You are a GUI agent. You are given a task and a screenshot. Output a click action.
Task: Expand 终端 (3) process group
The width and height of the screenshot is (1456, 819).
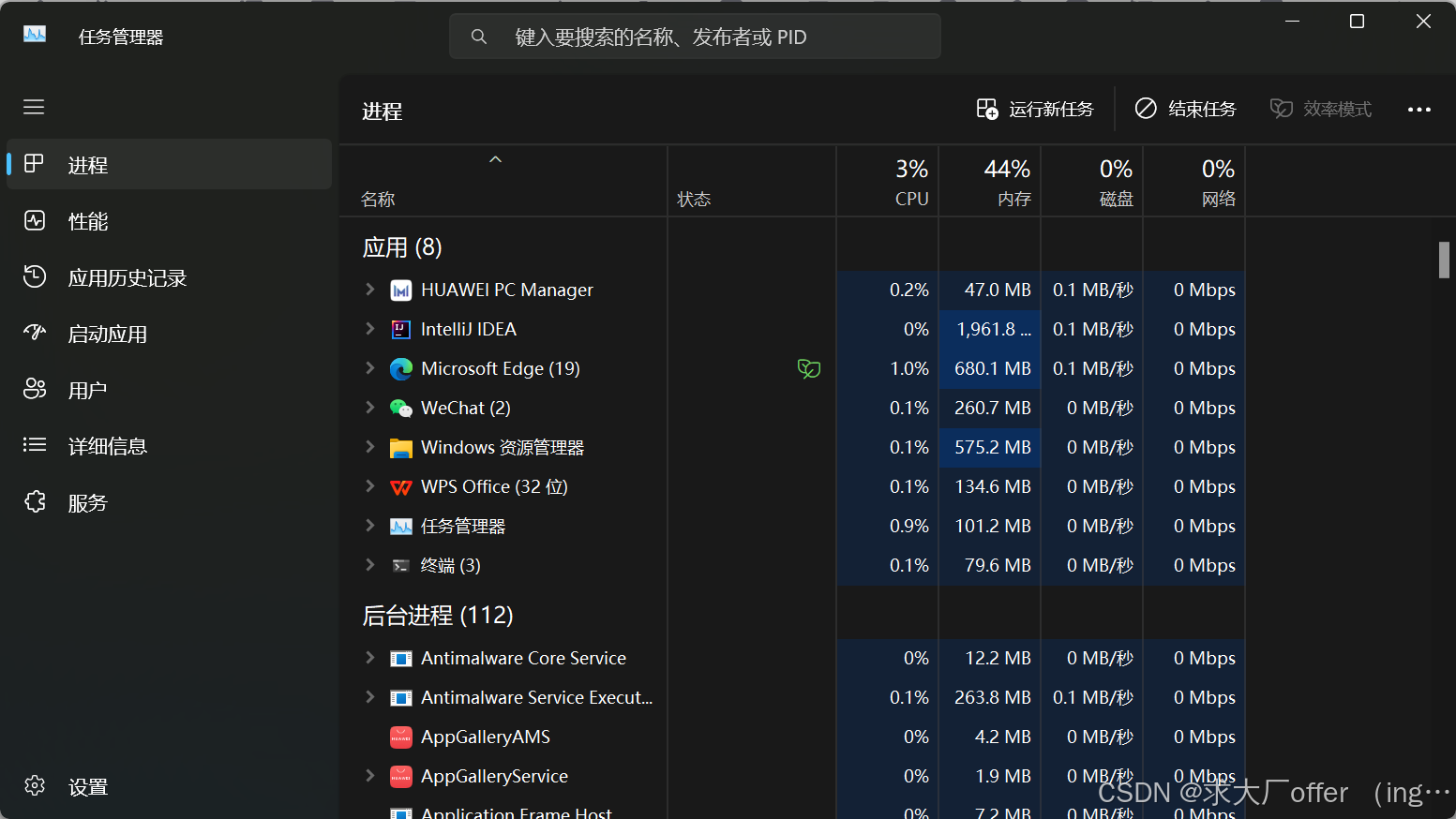(369, 565)
